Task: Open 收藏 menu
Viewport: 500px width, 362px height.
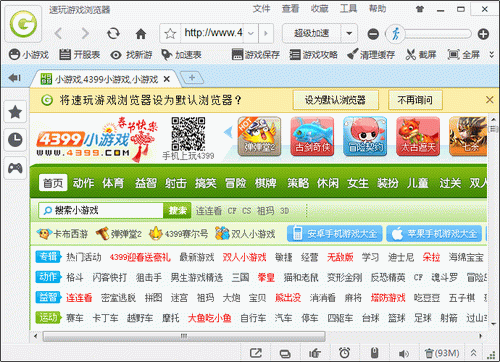Action: pyautogui.click(x=319, y=9)
